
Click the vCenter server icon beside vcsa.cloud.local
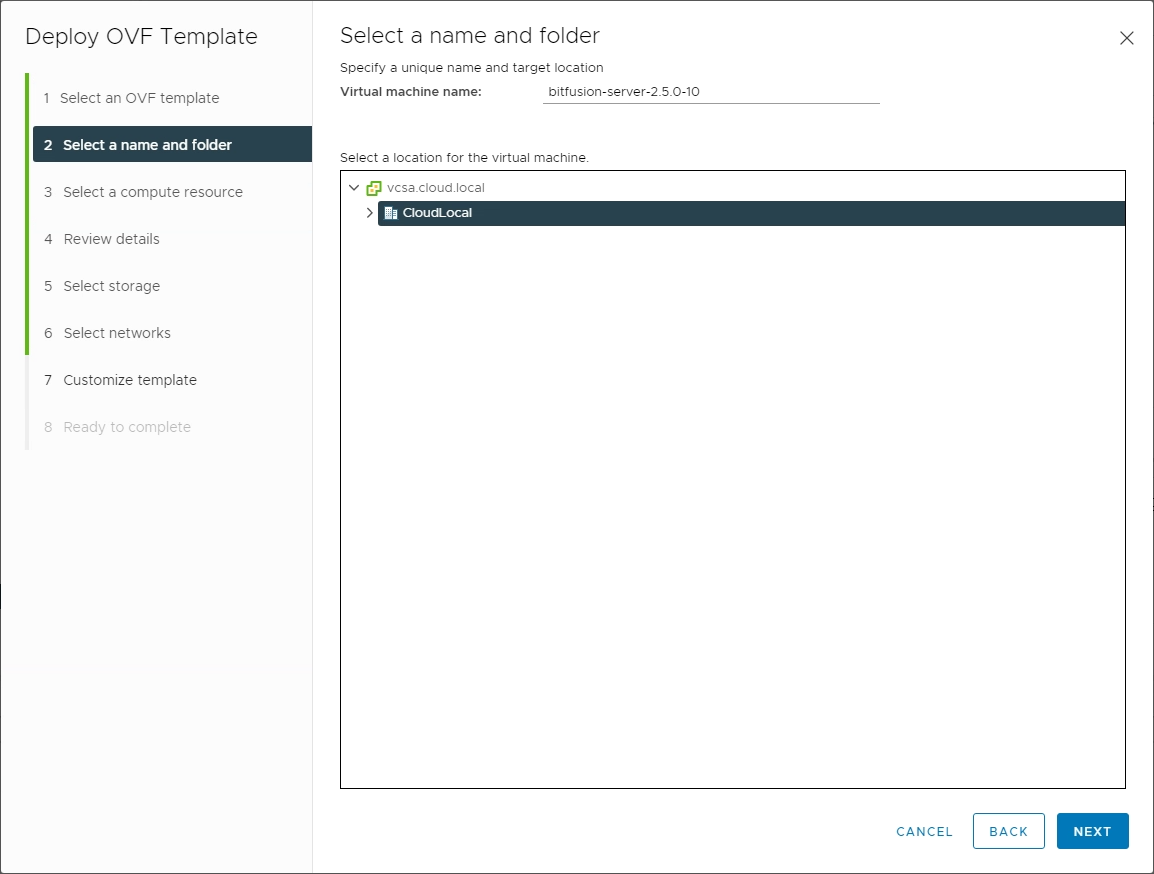click(x=374, y=188)
